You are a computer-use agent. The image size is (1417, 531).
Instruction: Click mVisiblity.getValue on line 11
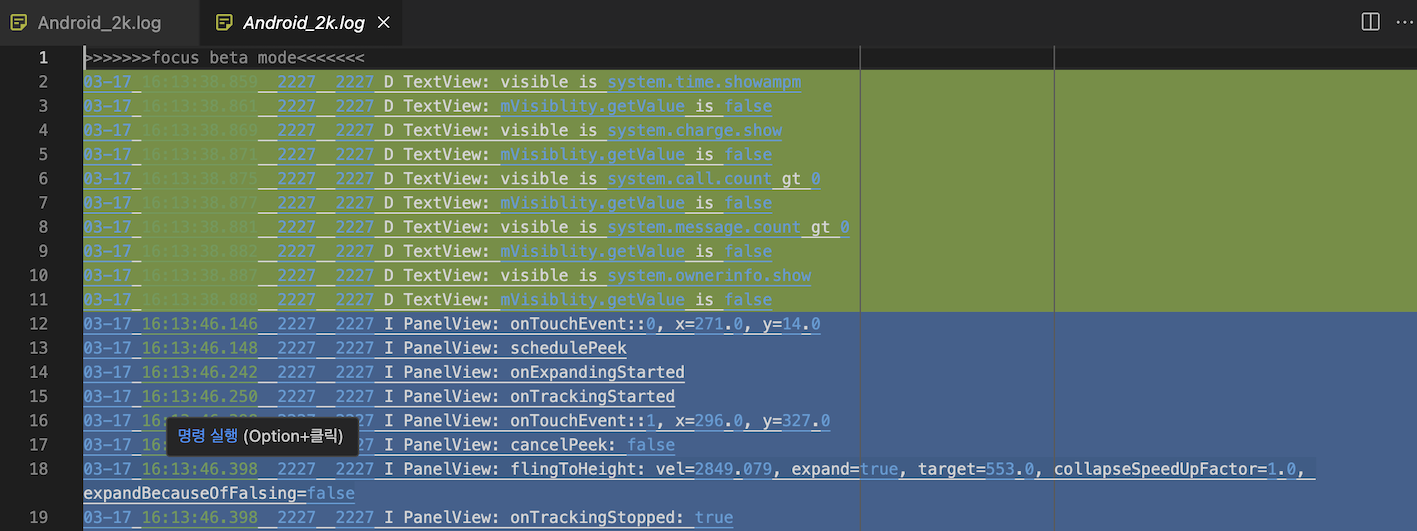[x=592, y=299]
